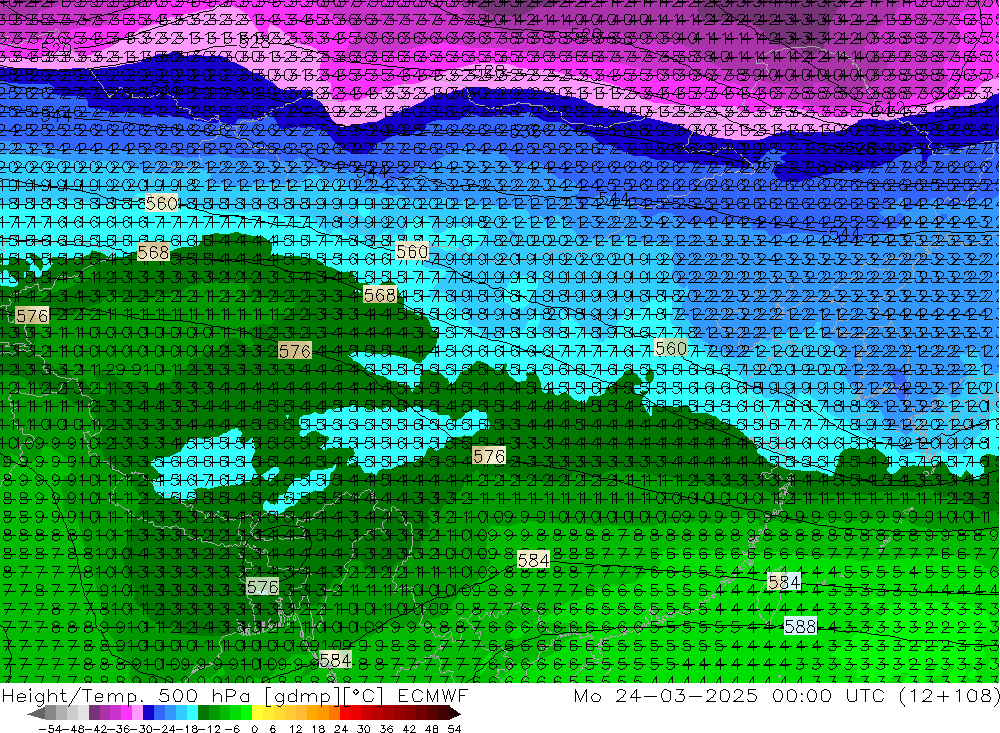Screen dimensions: 1000x733
Task: Click the '-30' value on the colour scale
Action: pos(142,729)
